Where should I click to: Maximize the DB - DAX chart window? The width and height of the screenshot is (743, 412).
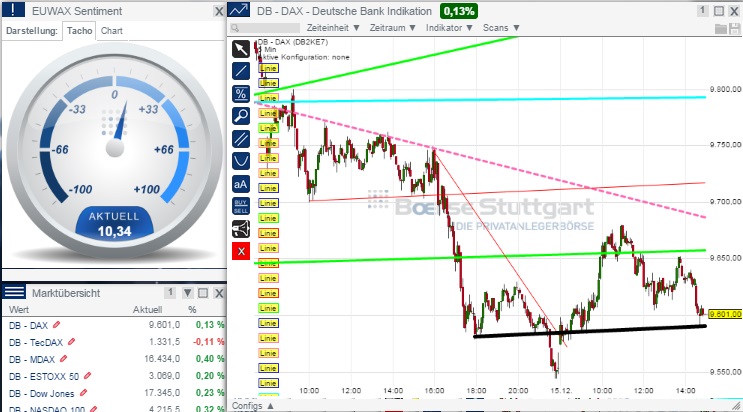[x=719, y=11]
